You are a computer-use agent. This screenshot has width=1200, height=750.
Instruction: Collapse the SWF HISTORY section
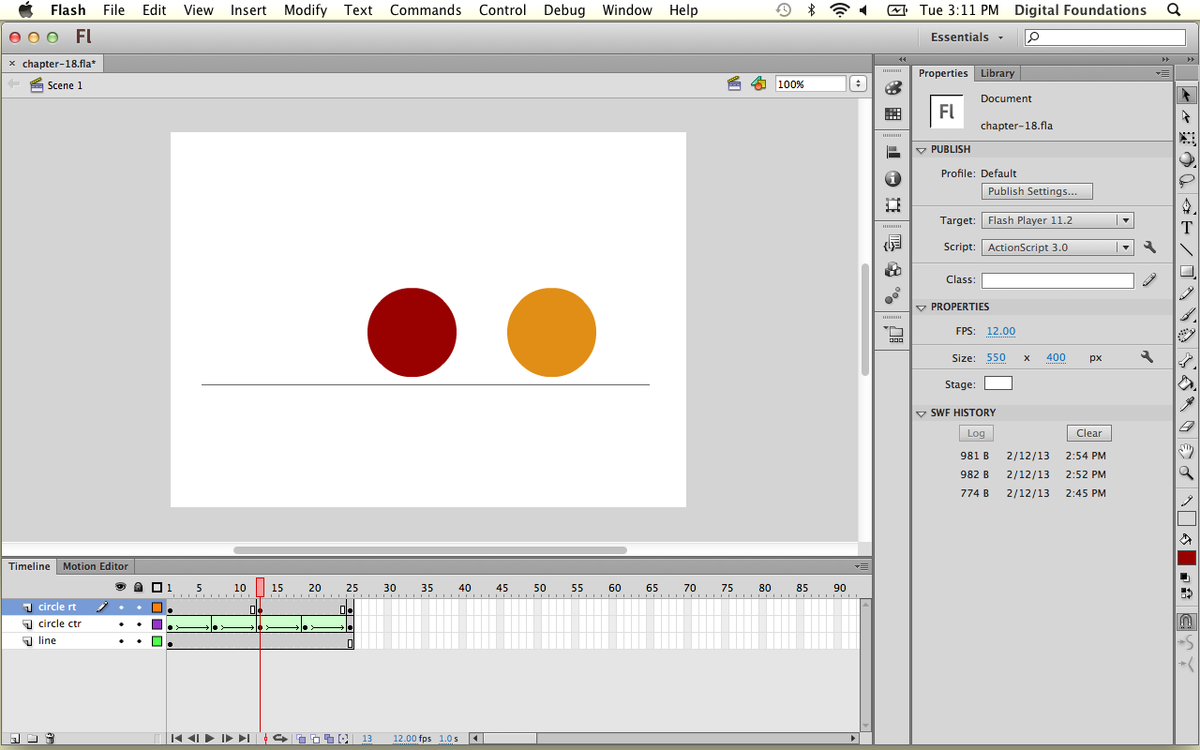(x=921, y=413)
